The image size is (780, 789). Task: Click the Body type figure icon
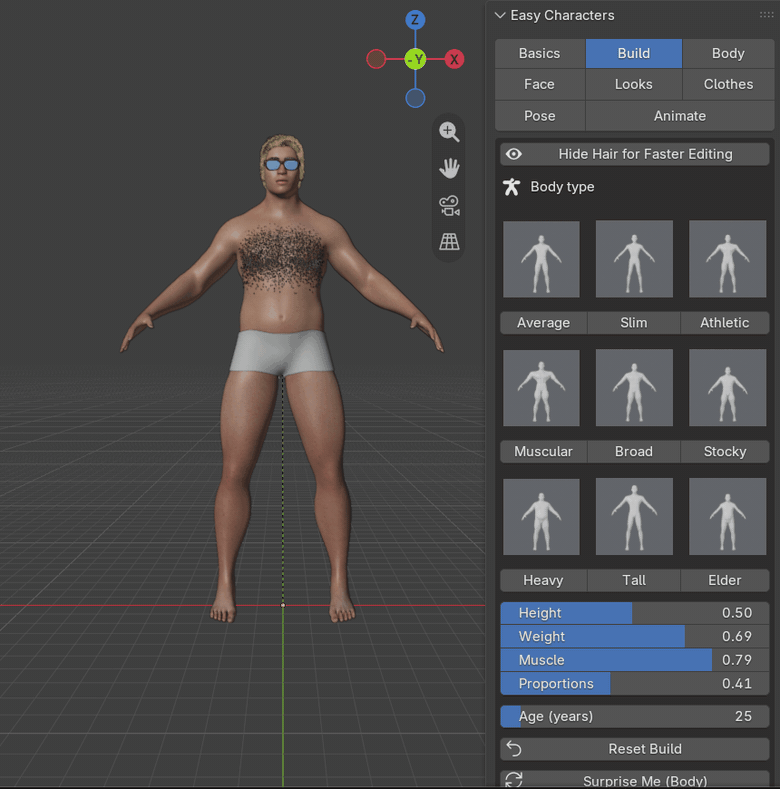pos(511,187)
